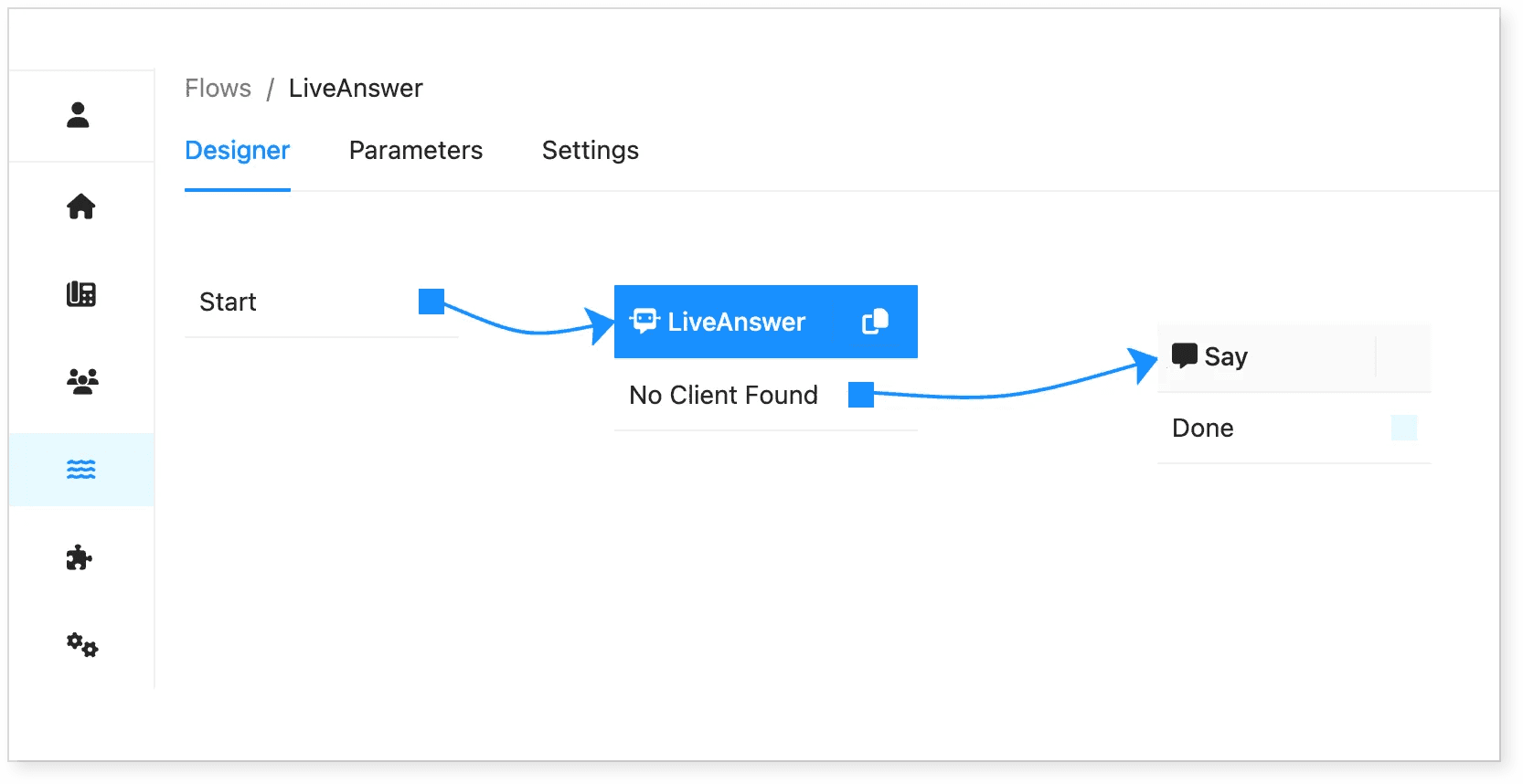The height and width of the screenshot is (784, 1523).
Task: Select the flows waves icon in sidebar
Action: point(81,470)
